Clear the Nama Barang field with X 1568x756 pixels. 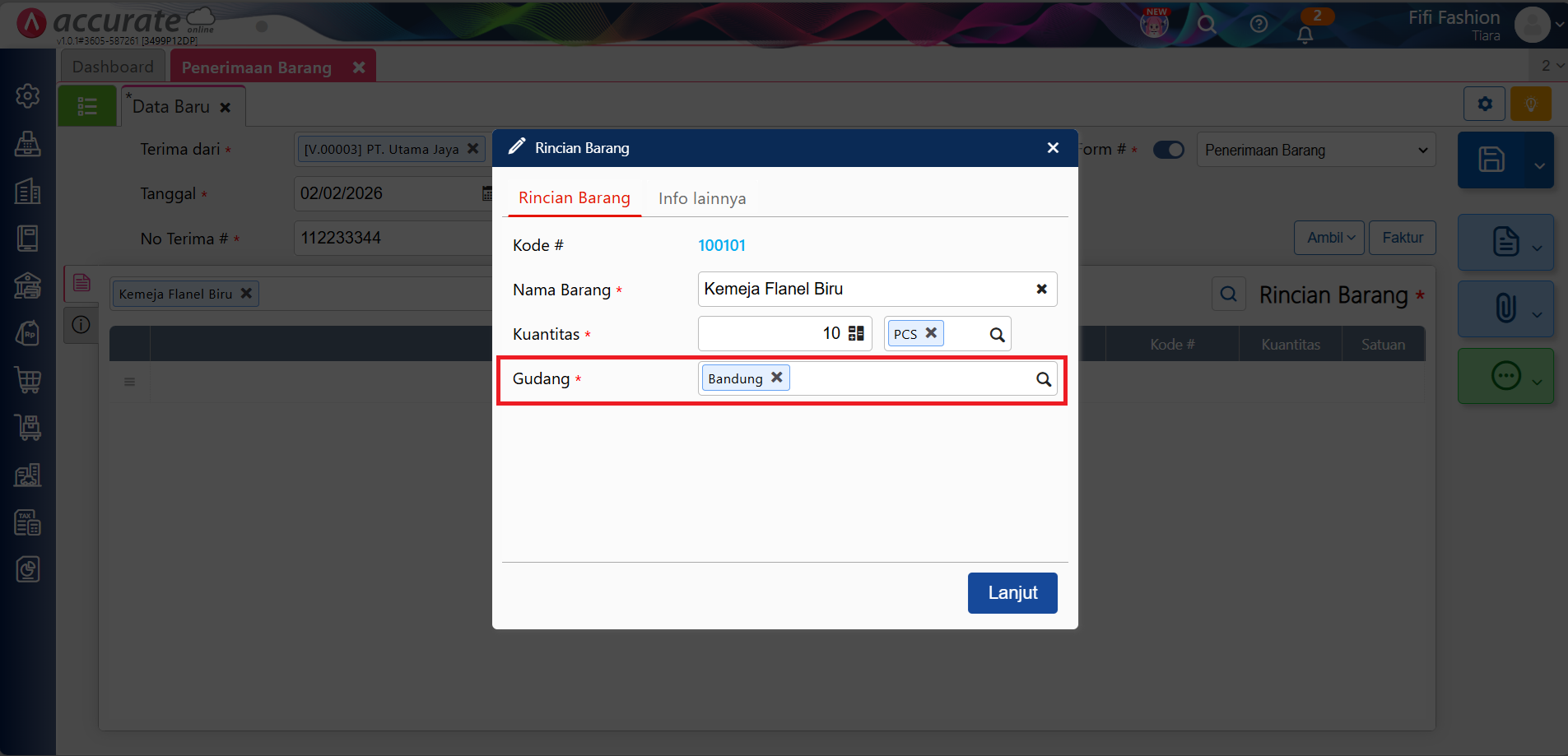(1041, 289)
